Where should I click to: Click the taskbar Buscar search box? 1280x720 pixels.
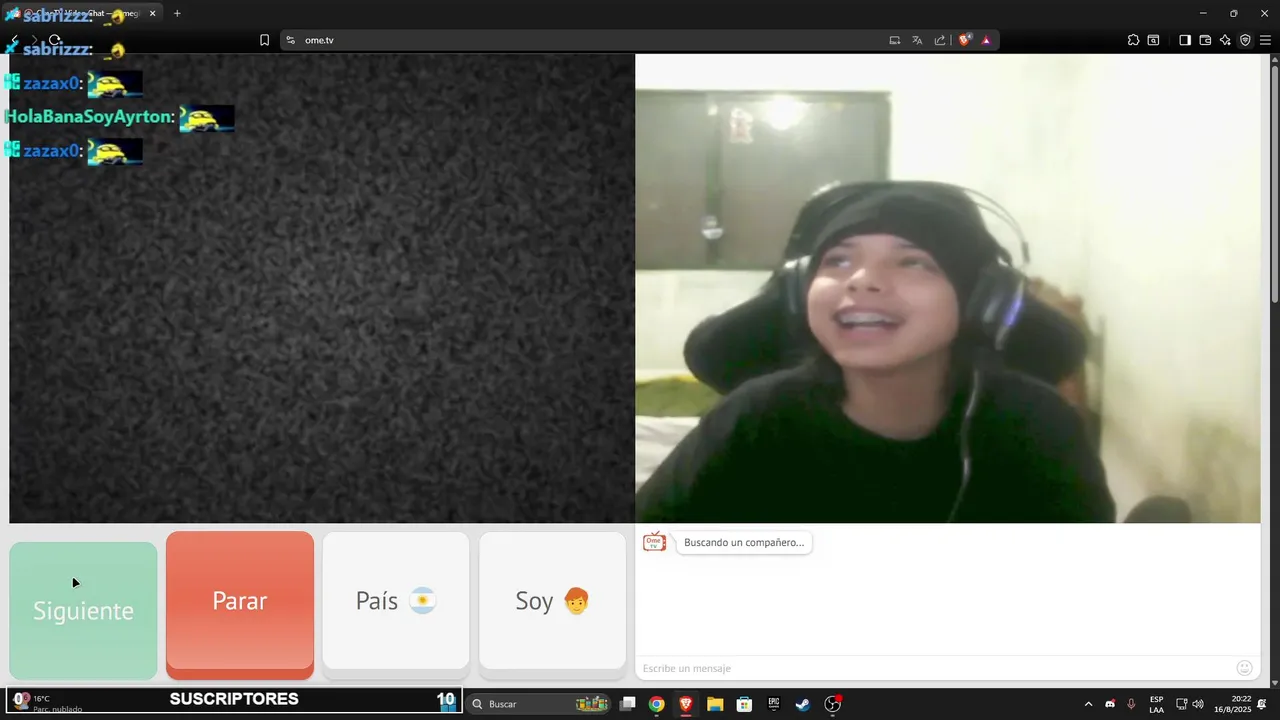[539, 704]
